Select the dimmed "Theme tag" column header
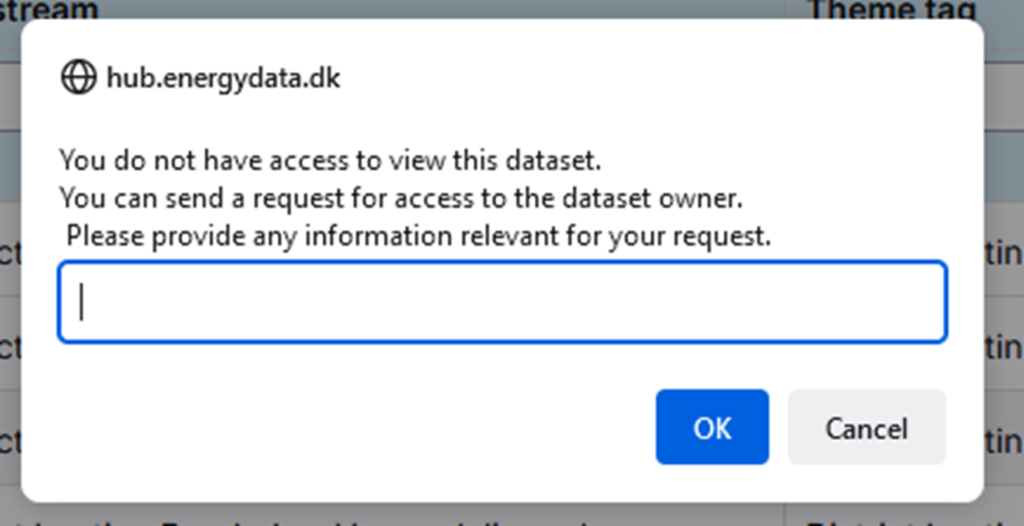Screen dimensions: 1024x526 click(x=891, y=10)
